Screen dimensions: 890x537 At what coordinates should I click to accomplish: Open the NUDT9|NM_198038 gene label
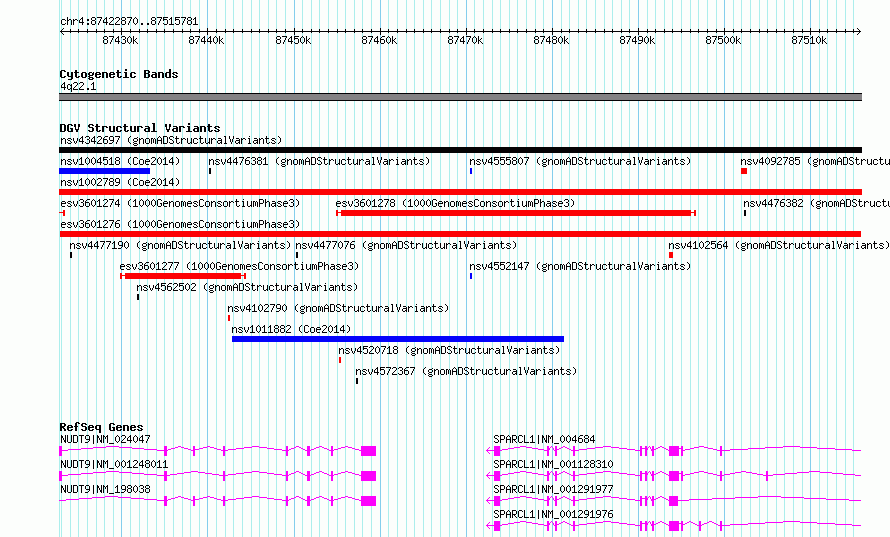[106, 489]
